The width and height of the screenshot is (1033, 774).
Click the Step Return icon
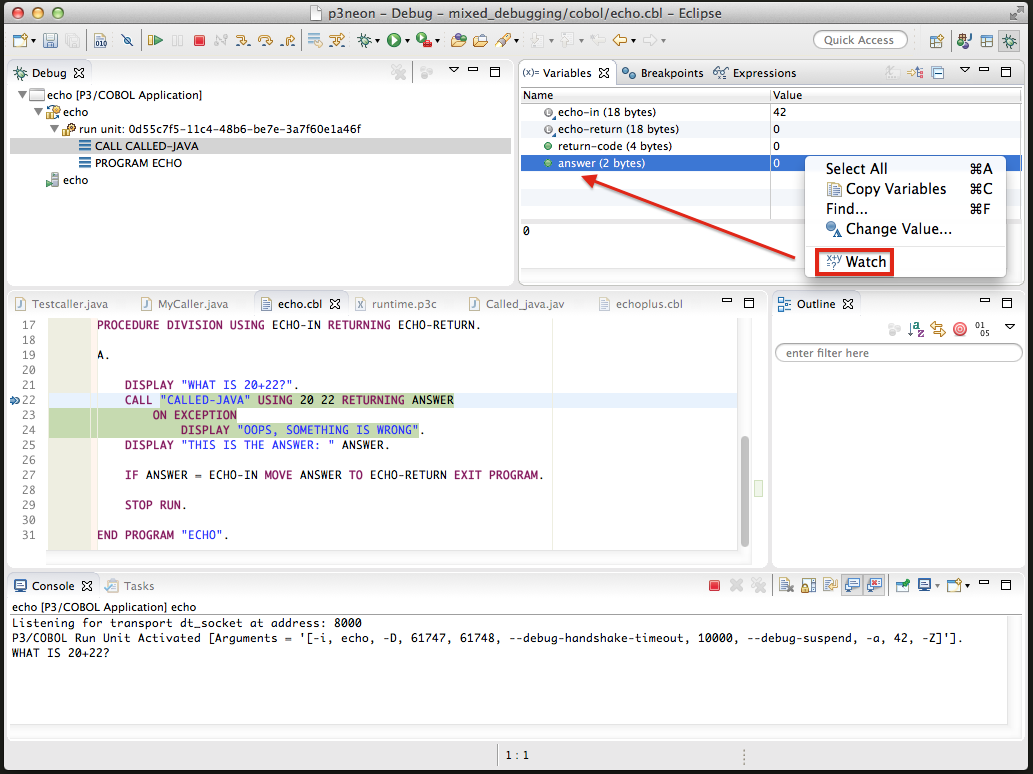point(288,41)
